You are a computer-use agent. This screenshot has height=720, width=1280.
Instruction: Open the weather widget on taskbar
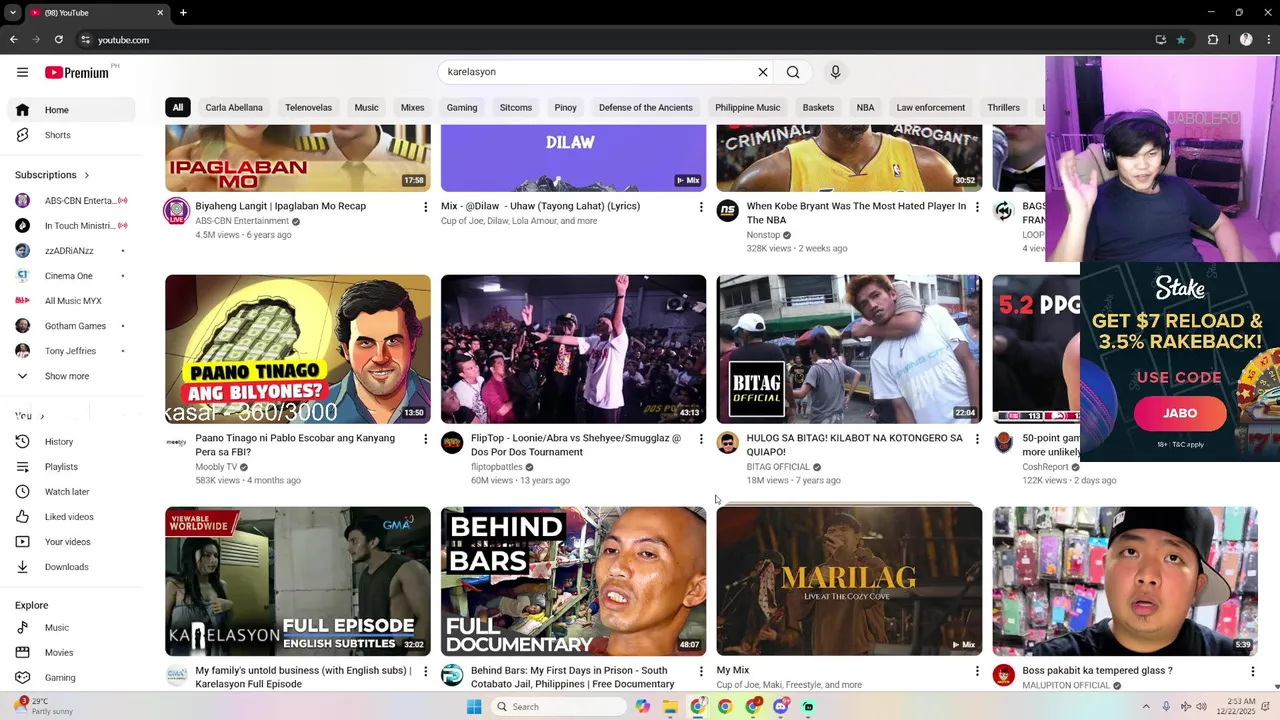pos(42,705)
